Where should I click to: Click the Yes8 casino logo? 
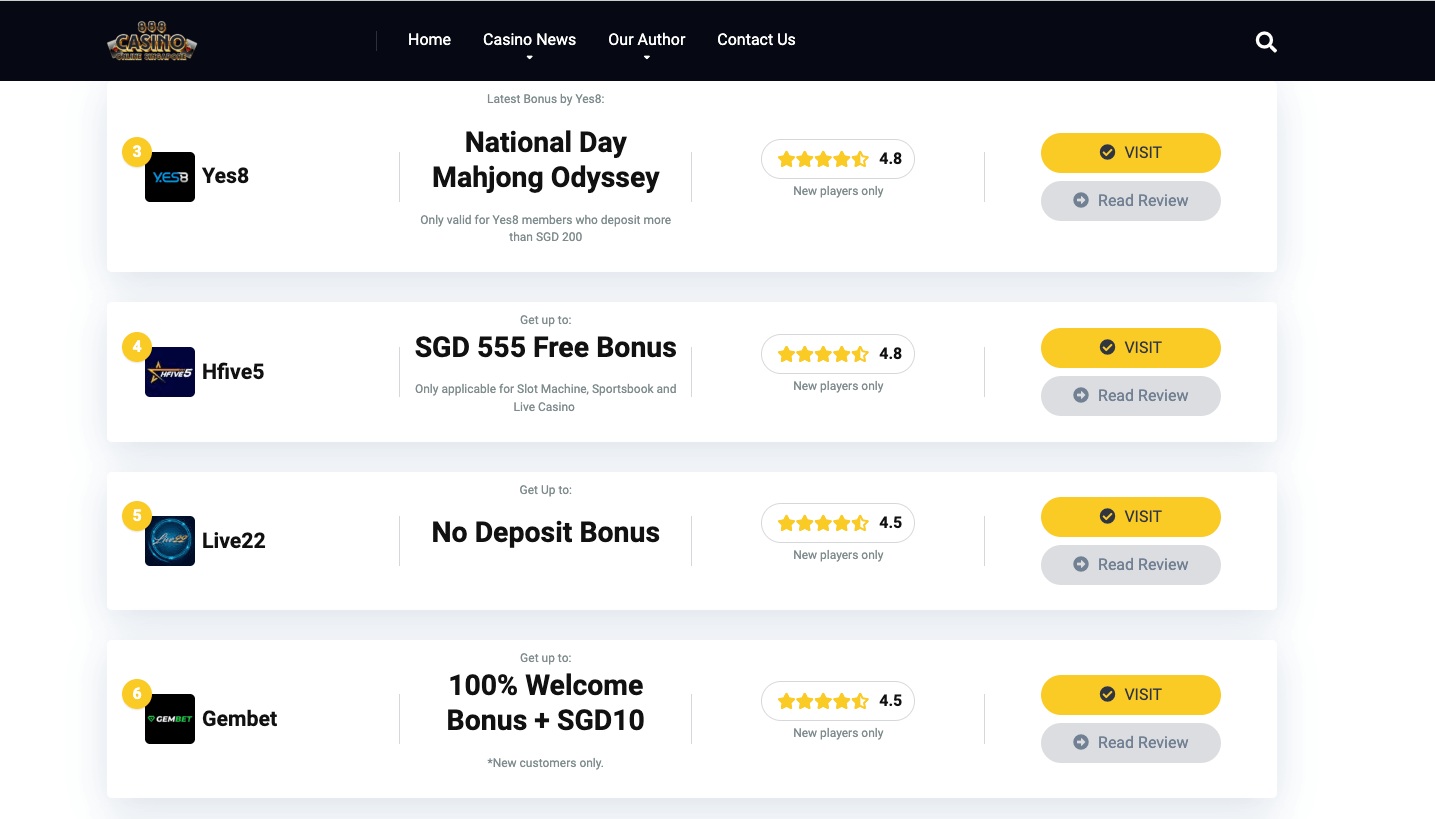click(170, 177)
